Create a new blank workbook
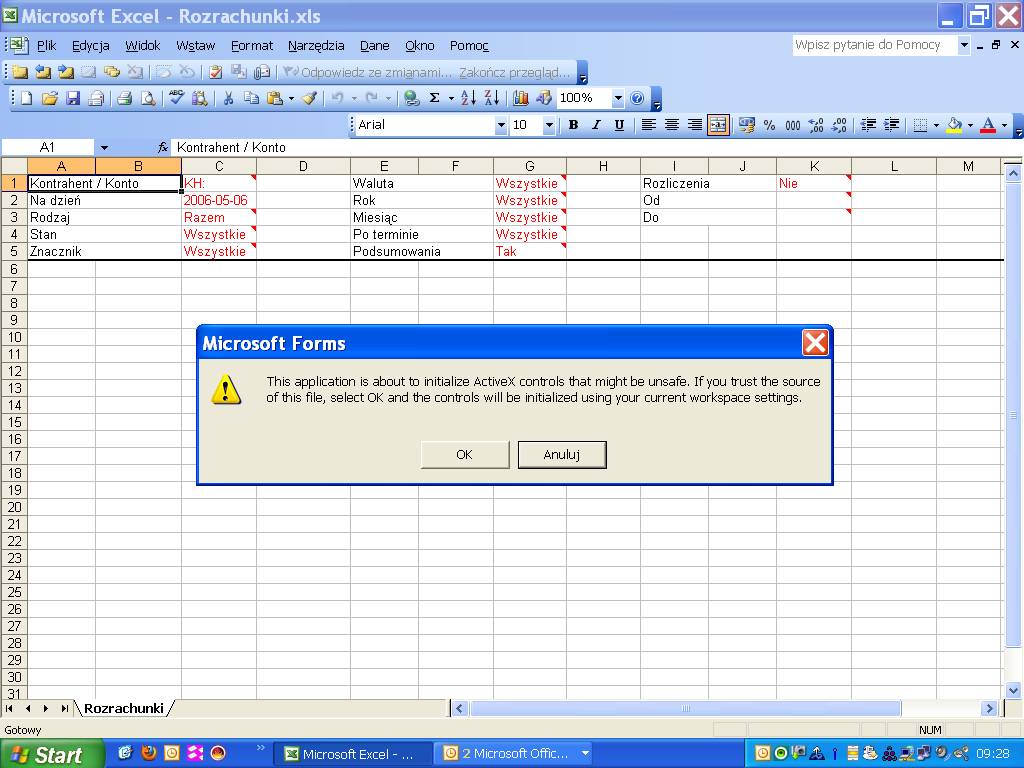The height and width of the screenshot is (768, 1024). pyautogui.click(x=26, y=99)
